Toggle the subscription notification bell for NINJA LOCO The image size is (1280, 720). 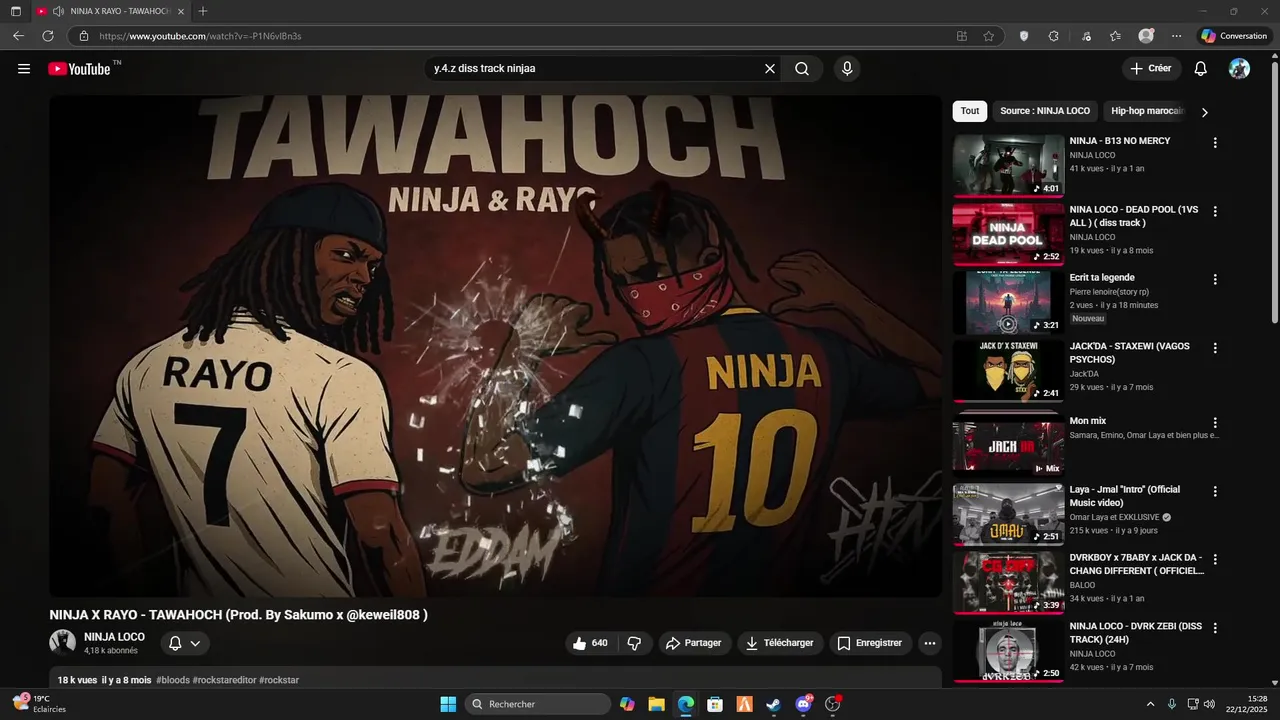[175, 643]
